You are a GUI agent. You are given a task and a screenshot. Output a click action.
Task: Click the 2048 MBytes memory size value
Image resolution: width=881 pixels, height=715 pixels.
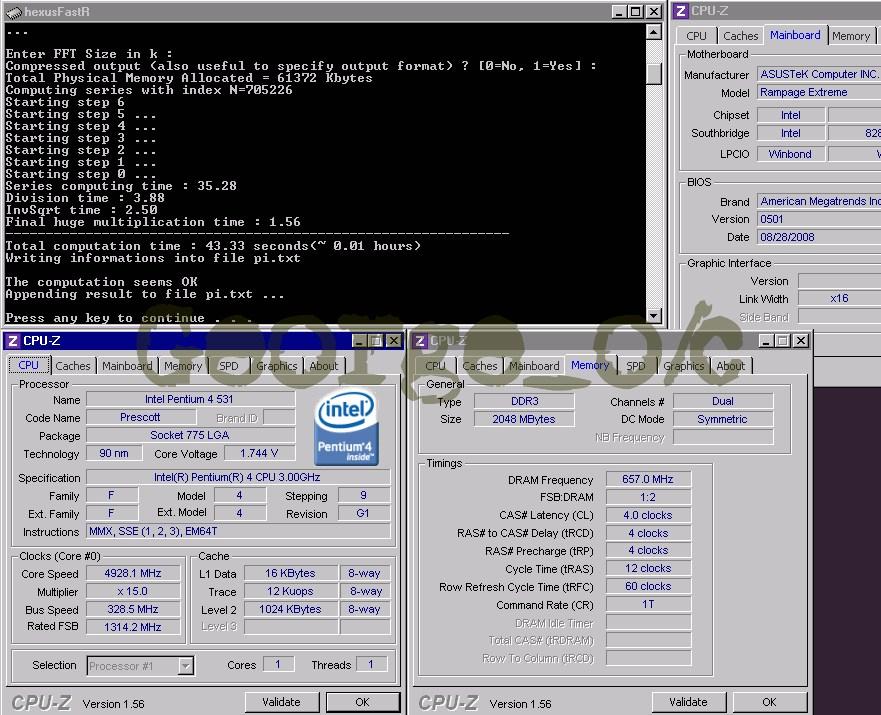pos(524,419)
